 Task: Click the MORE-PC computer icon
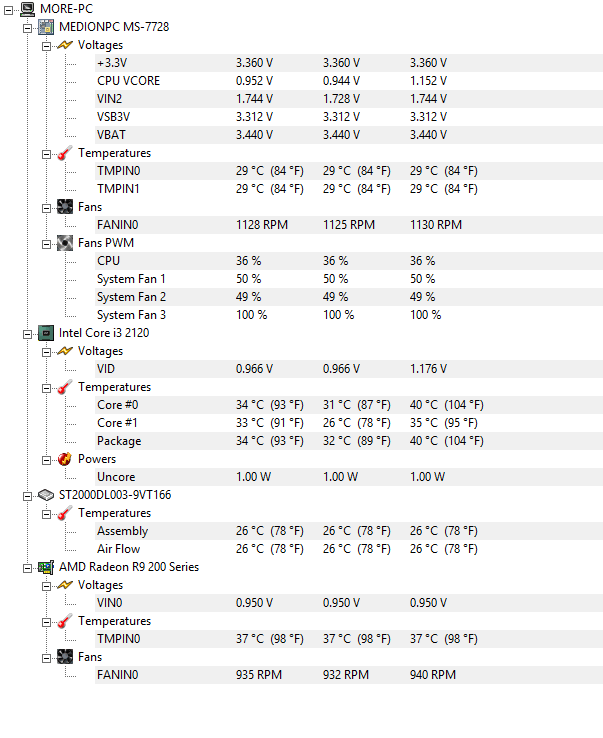coord(28,9)
